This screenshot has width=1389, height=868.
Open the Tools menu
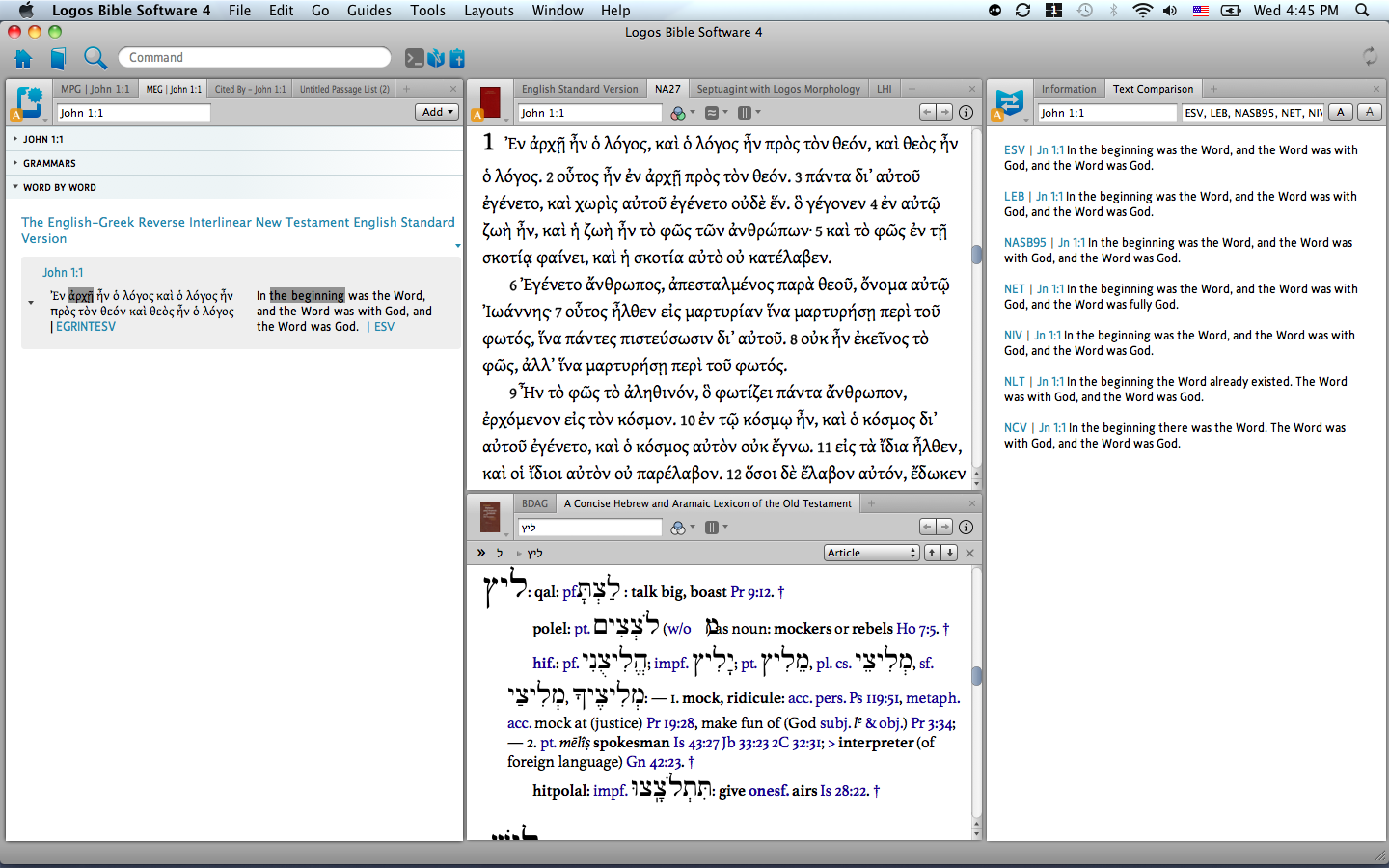[427, 11]
